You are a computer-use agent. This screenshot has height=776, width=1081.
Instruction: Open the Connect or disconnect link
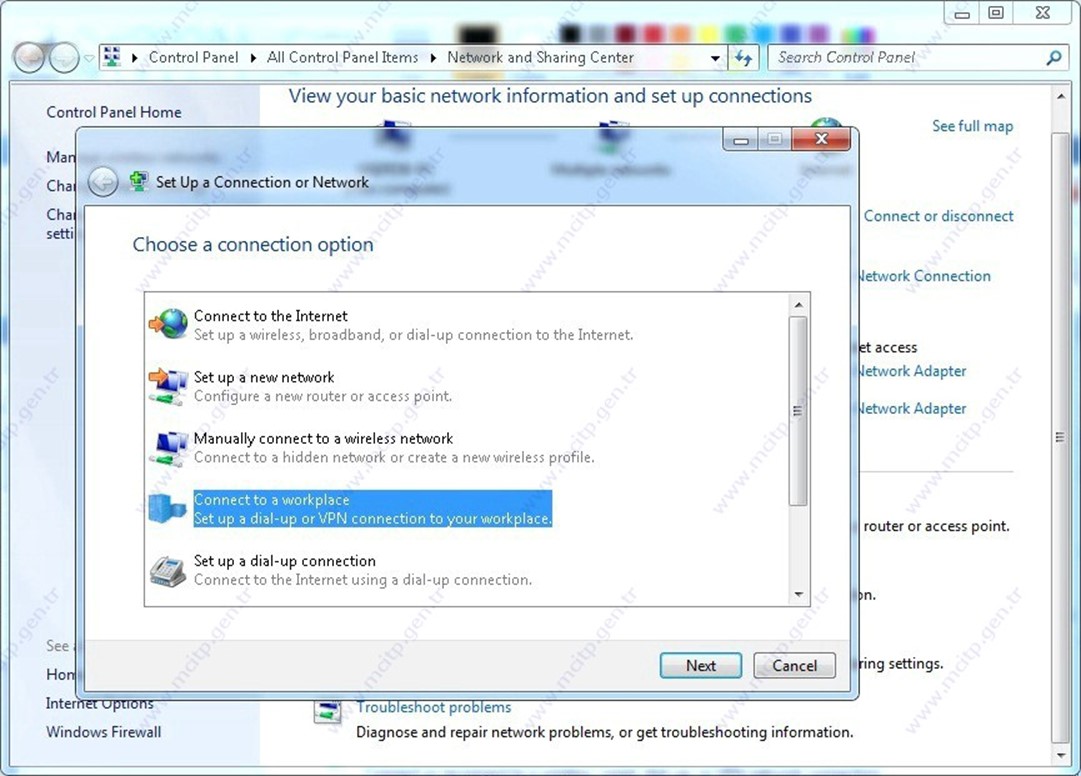coord(938,216)
